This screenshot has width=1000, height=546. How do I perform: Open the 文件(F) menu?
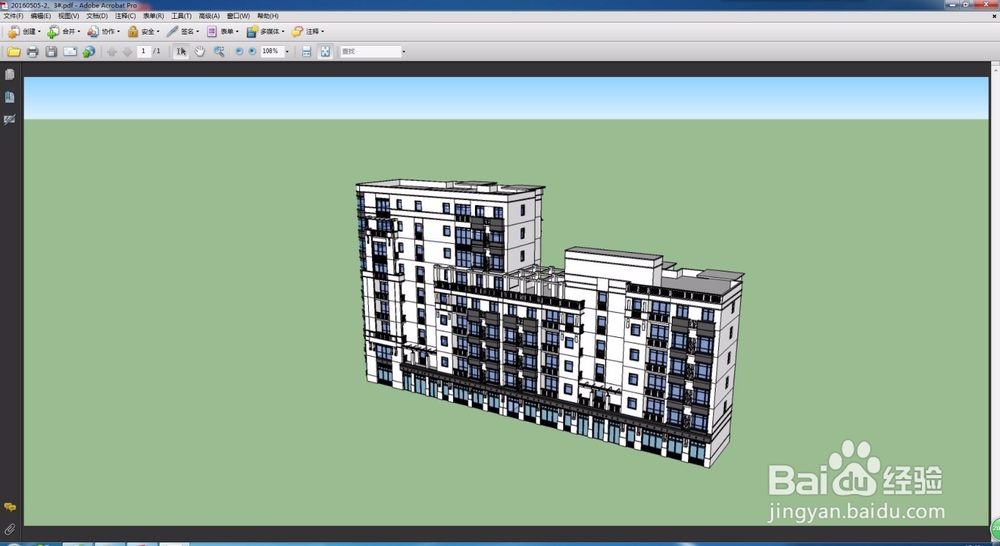[x=13, y=16]
